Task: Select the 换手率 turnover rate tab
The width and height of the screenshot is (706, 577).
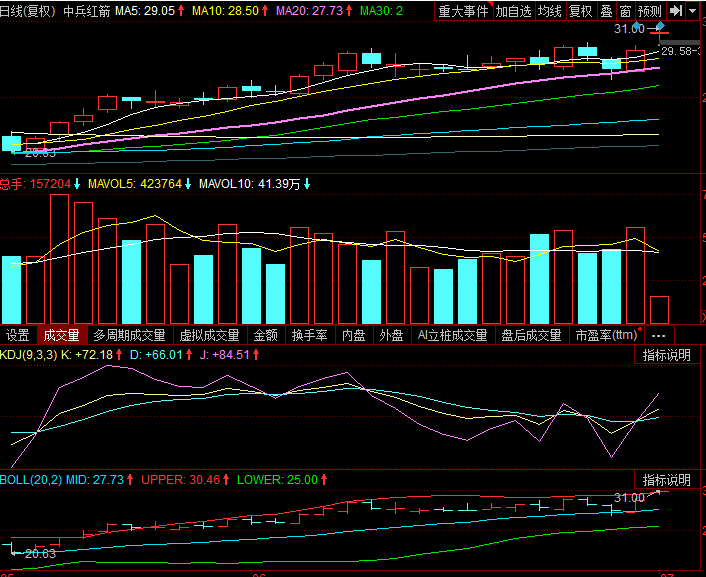Action: 310,335
